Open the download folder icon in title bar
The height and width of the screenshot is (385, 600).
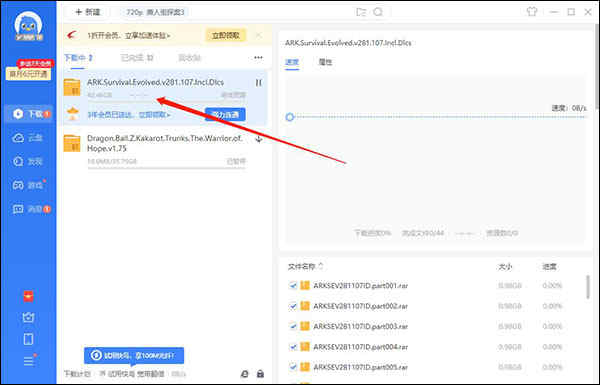tap(361, 12)
